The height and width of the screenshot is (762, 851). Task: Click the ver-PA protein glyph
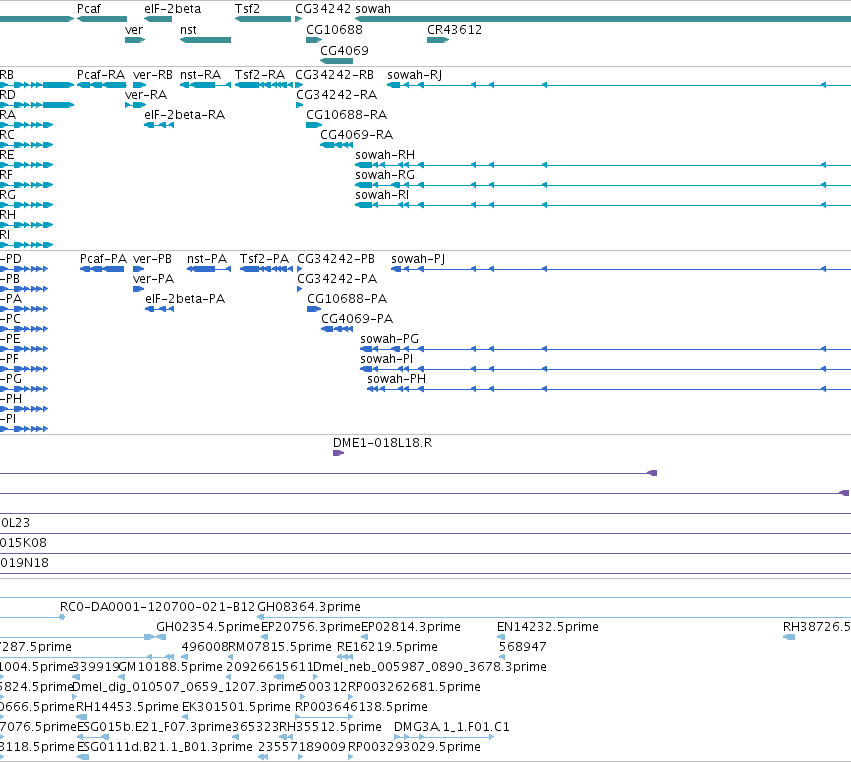pos(138,289)
